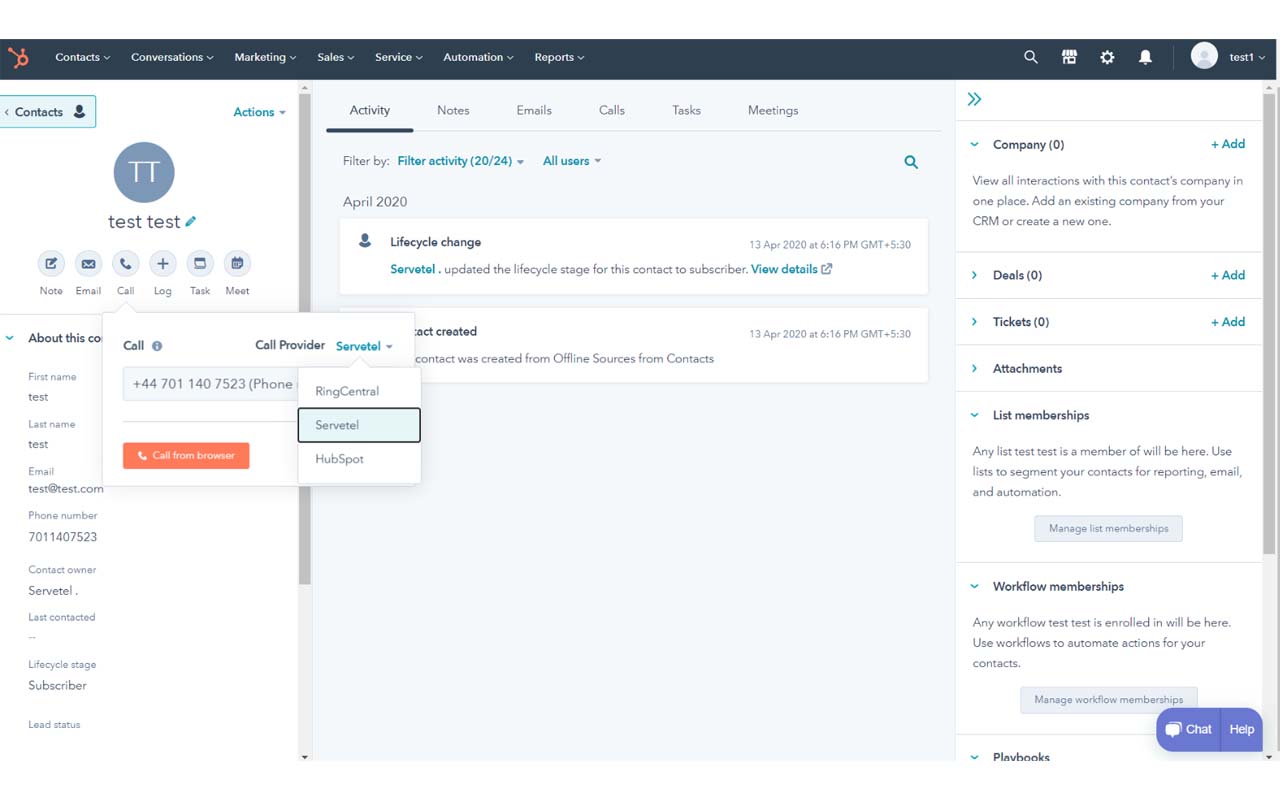This screenshot has height=800, width=1280.
Task: Expand the Deals (0) section
Action: [974, 275]
